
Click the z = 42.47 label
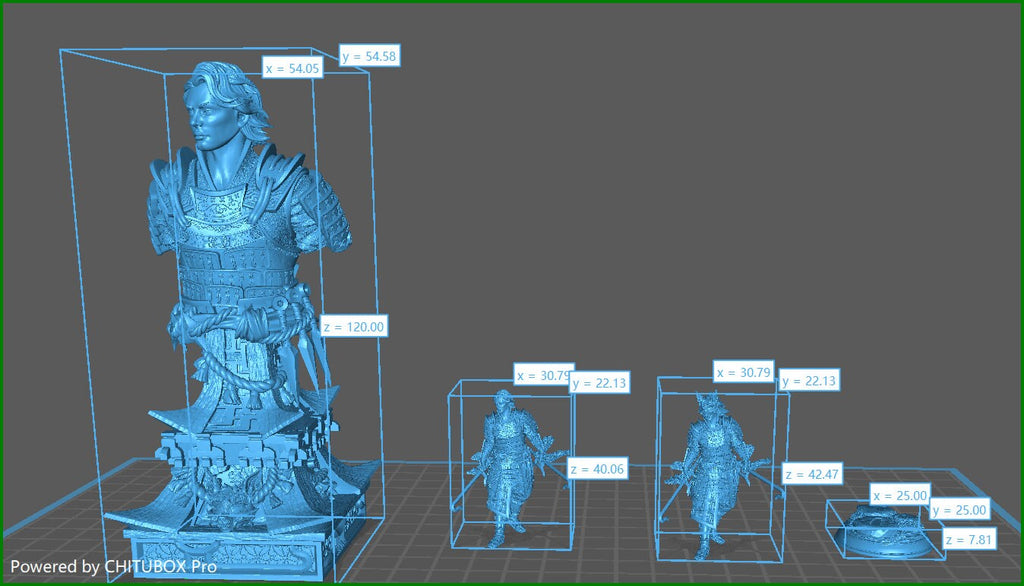812,474
